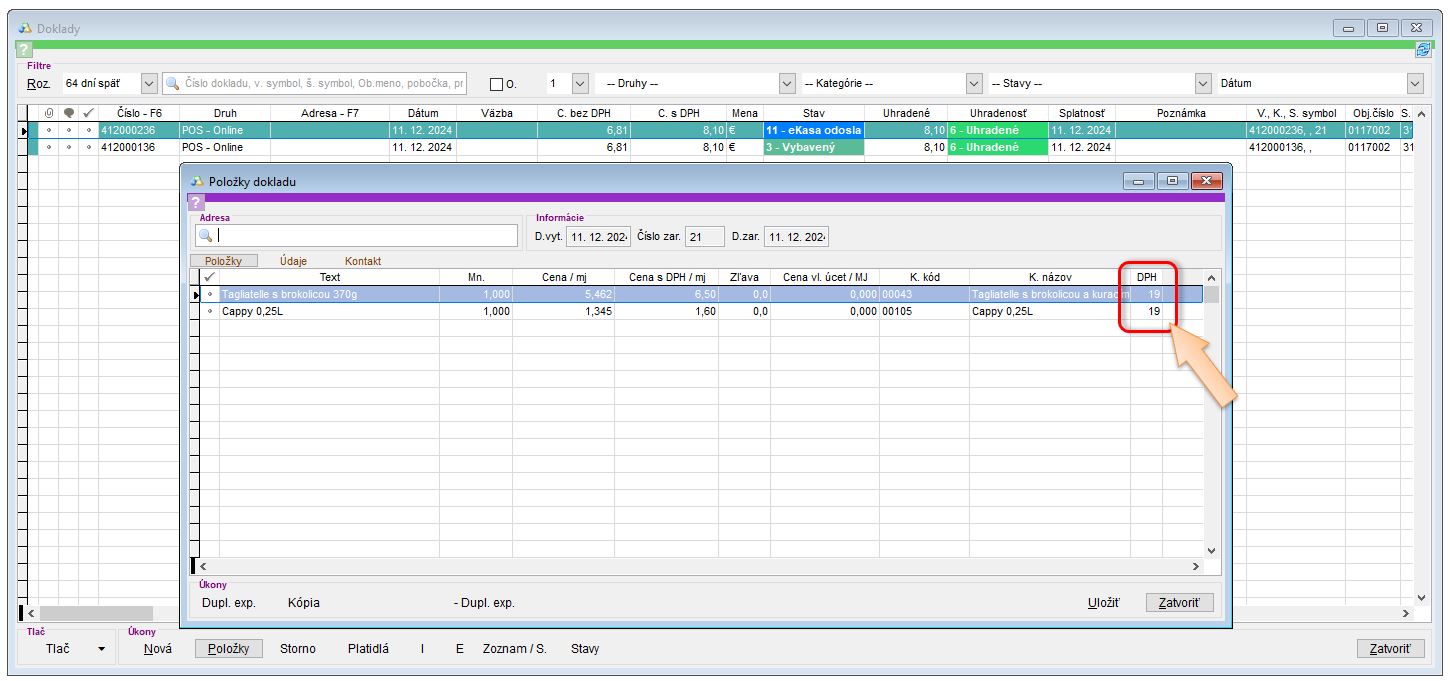Switch to the Kontakt tab
Screen dimensions: 1450x681
[363, 261]
